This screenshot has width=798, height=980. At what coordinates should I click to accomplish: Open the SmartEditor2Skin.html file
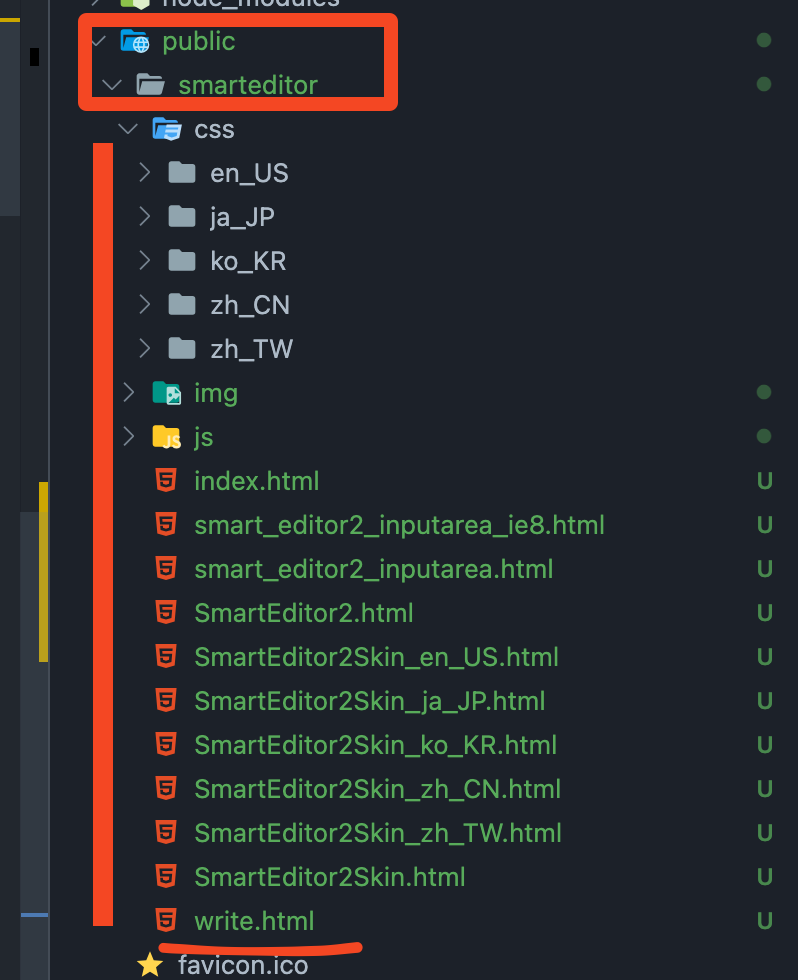tap(330, 877)
